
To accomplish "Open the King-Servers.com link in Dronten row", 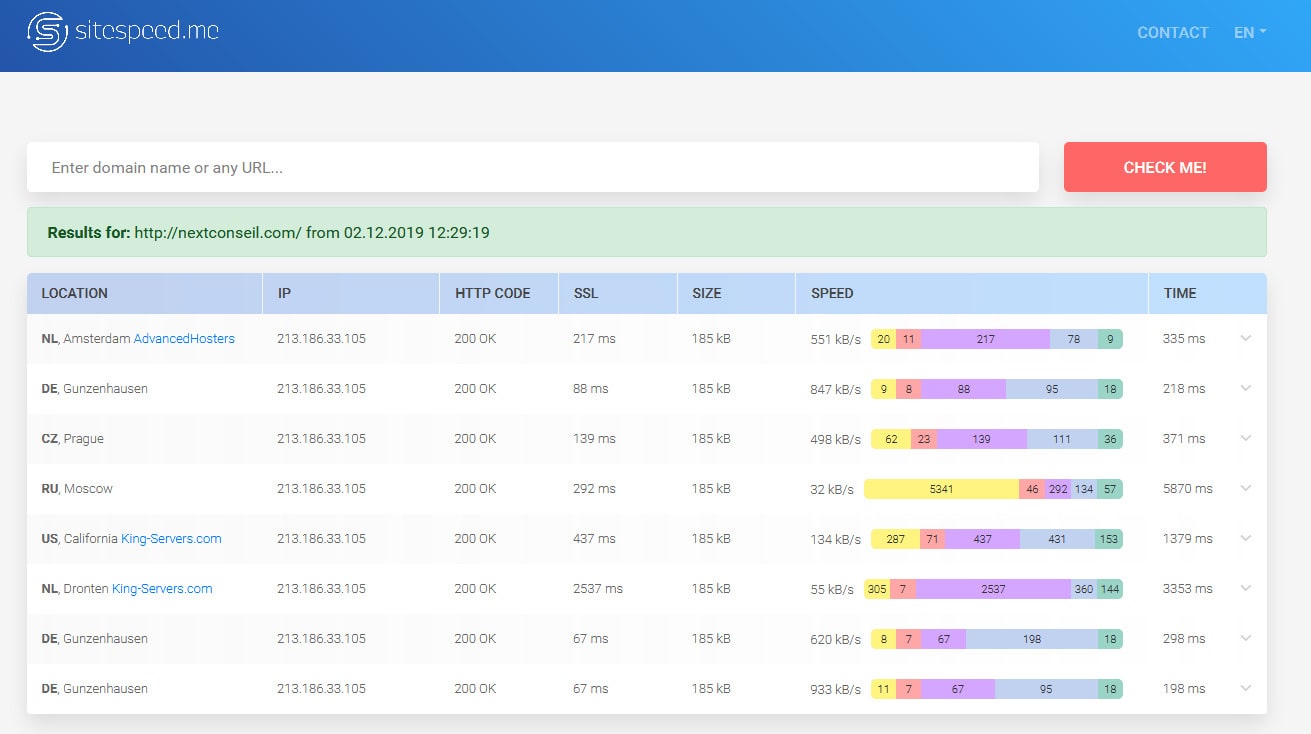I will (x=162, y=589).
